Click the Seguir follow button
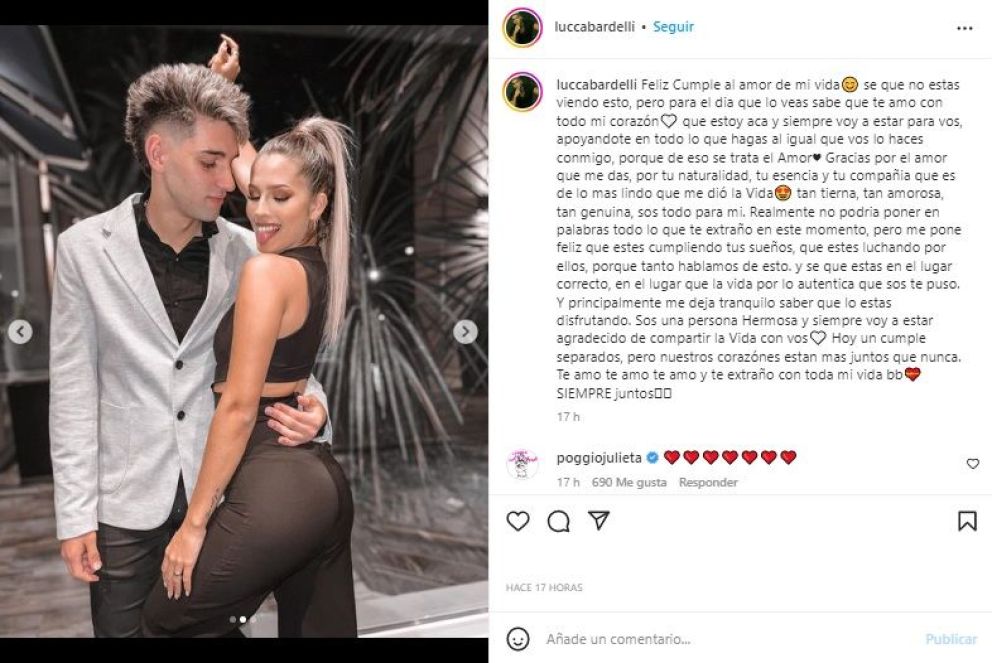 tap(673, 27)
